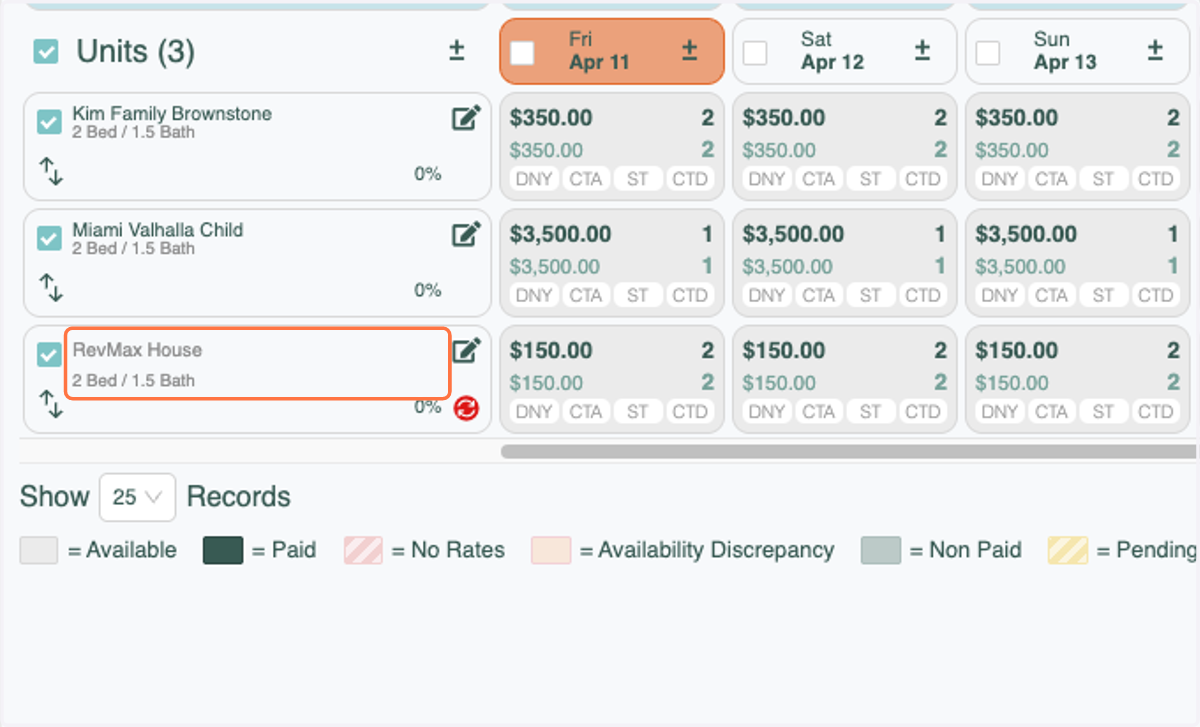This screenshot has width=1200, height=727.
Task: Click green availability 1 on Miami Valhalla Fri Apr 11
Action: [708, 267]
